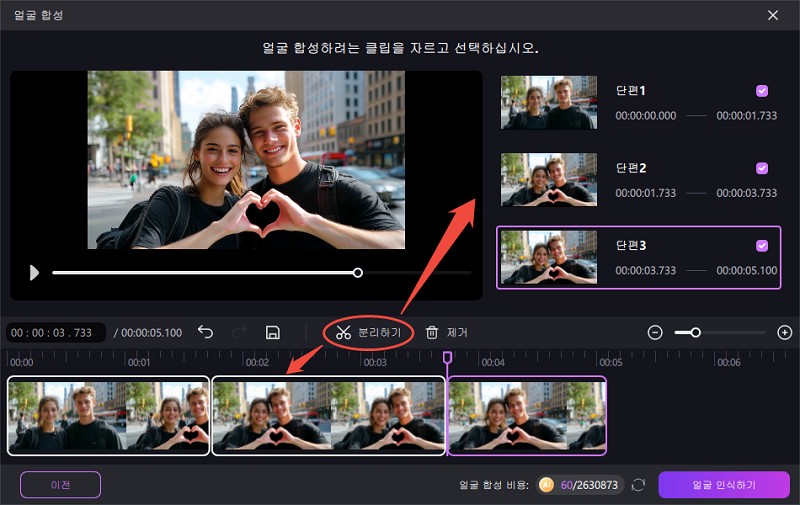
Task: Uncheck the 단편2 checkbox
Action: pyautogui.click(x=762, y=168)
